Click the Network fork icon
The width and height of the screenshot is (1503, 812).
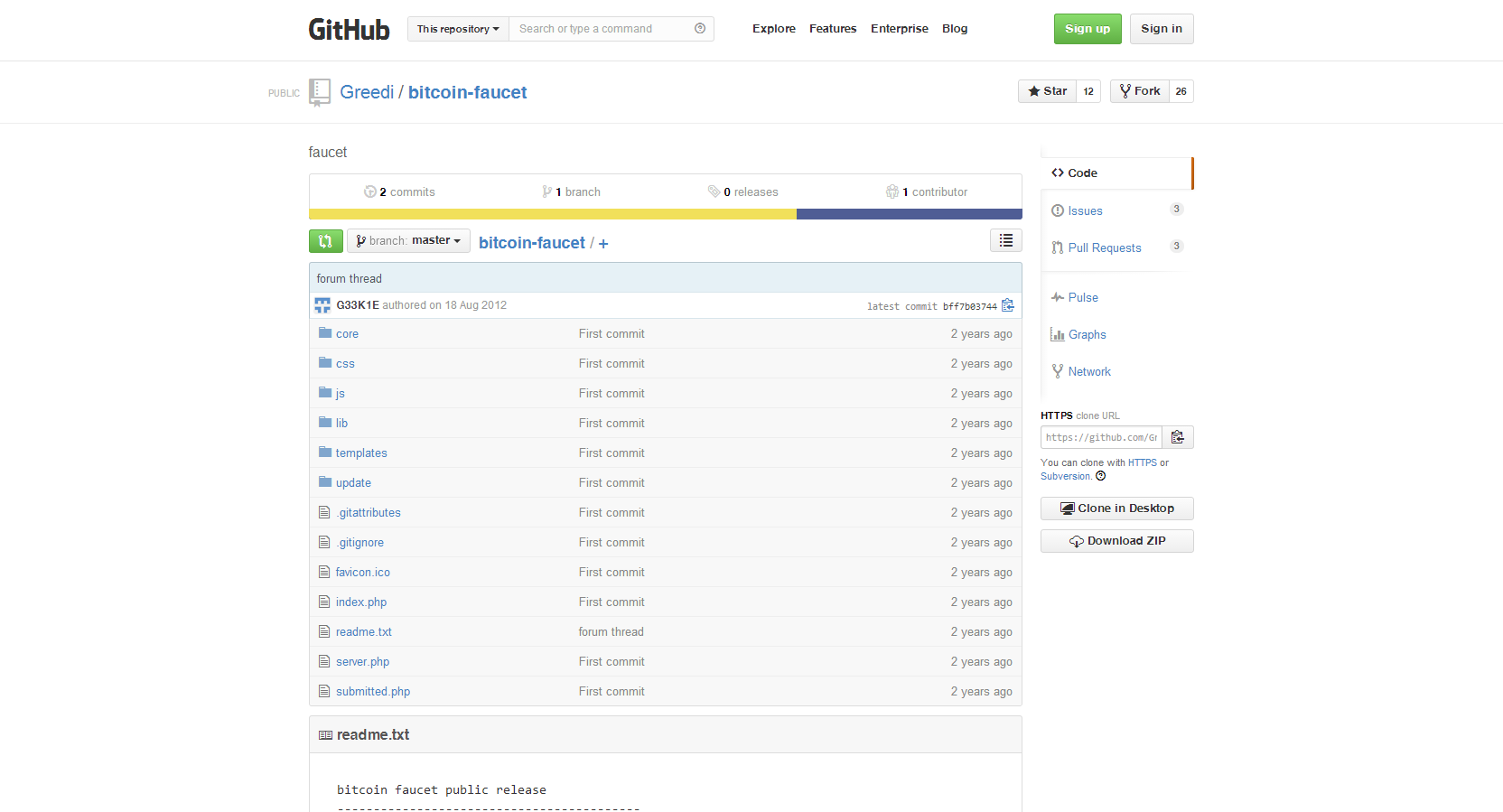click(1058, 371)
